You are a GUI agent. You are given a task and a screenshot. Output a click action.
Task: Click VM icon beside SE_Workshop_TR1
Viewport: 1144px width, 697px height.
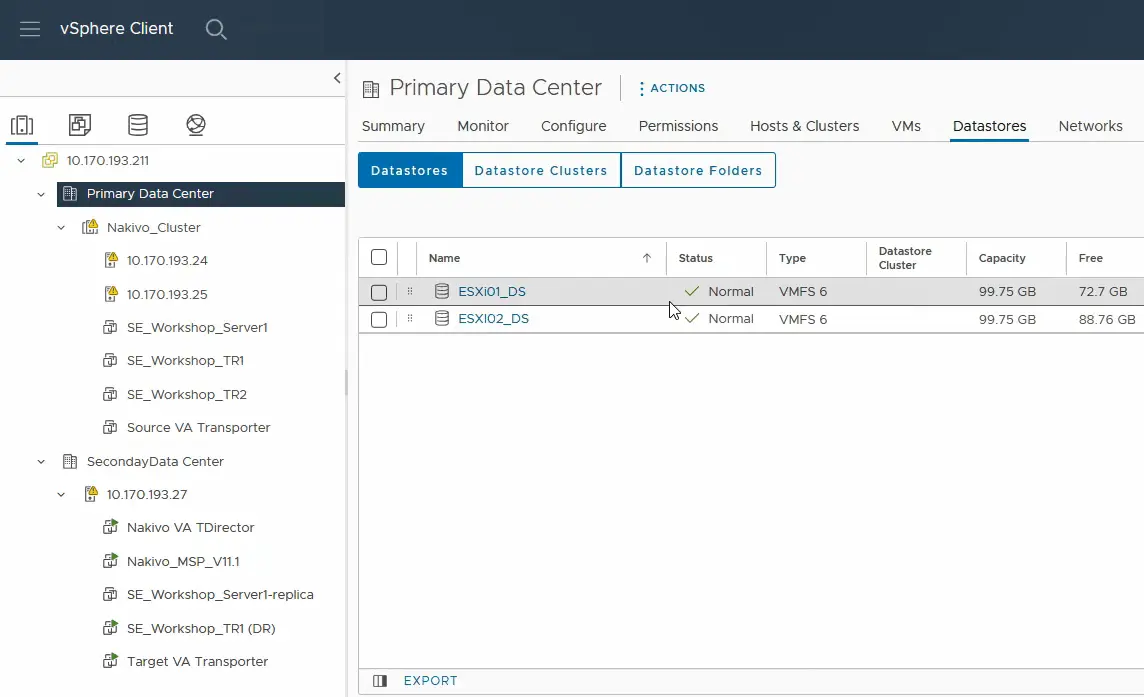click(110, 361)
